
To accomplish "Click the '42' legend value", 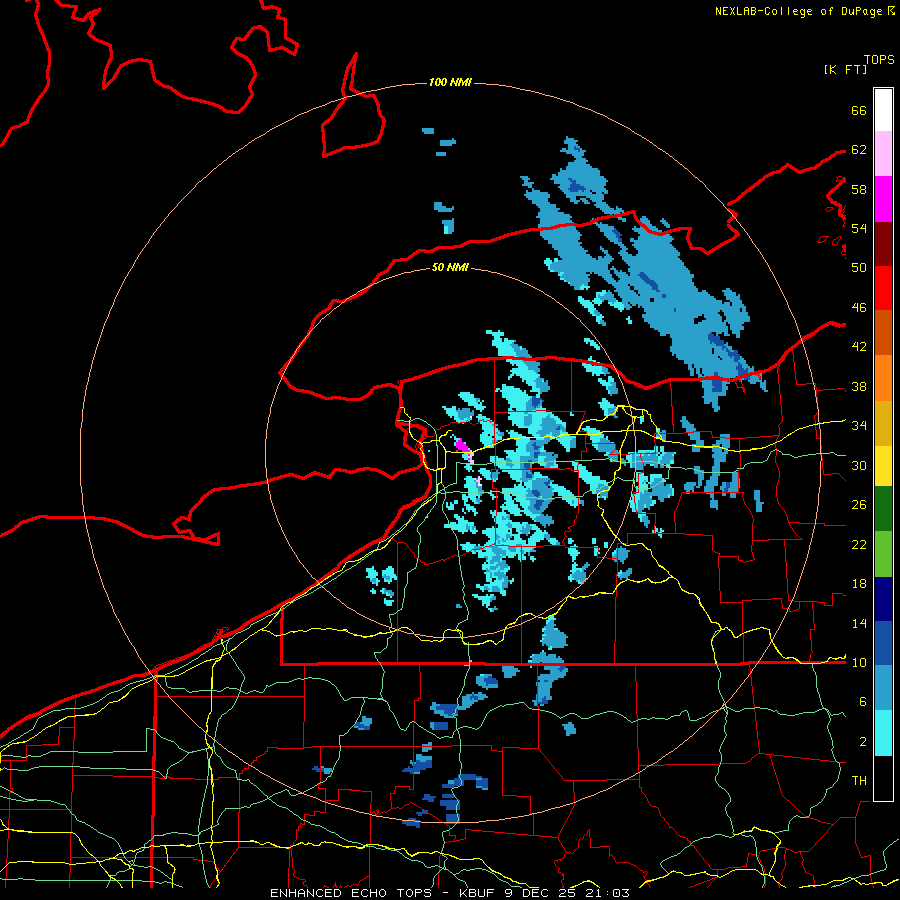I will tap(859, 347).
